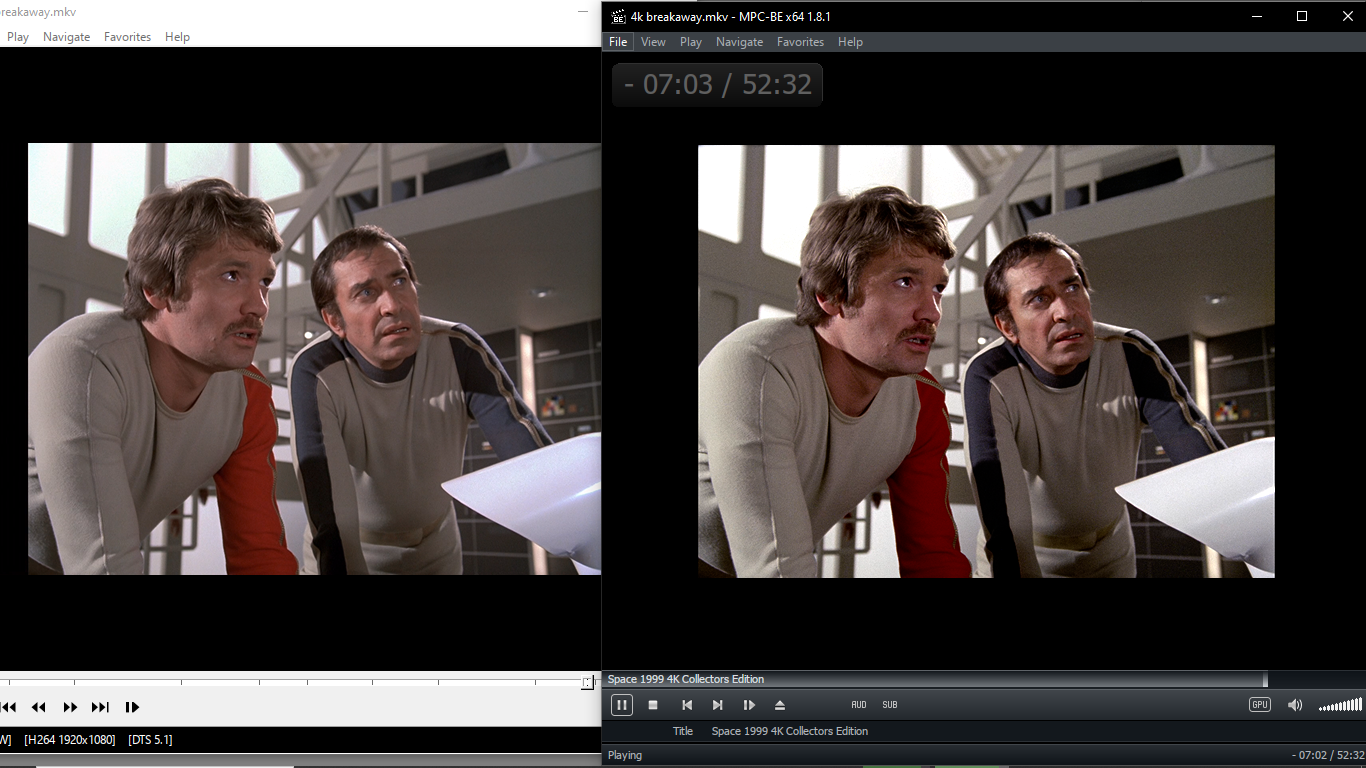Open the Play menu in MPC-BE
1366x768 pixels.
click(x=691, y=42)
